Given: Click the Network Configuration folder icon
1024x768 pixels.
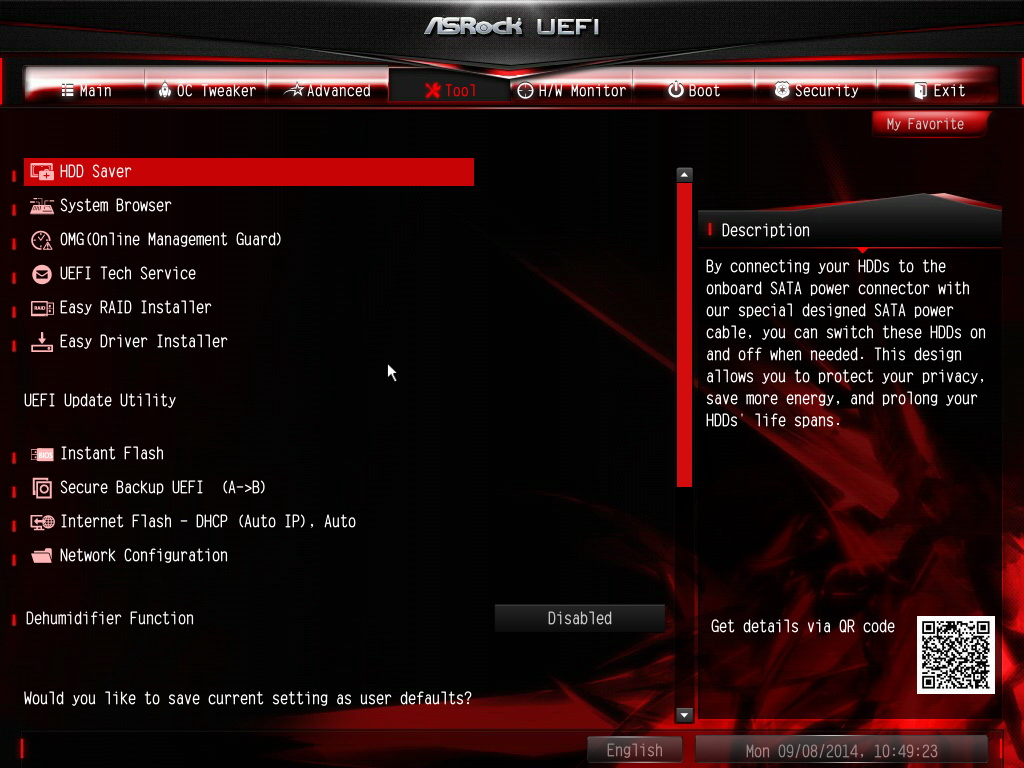Looking at the screenshot, I should [x=42, y=556].
